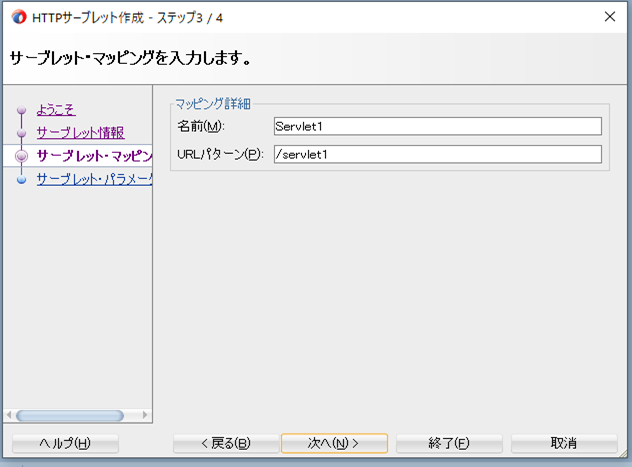
Task: Select the サーブレット・マッピング step in the sidebar
Action: (94, 156)
